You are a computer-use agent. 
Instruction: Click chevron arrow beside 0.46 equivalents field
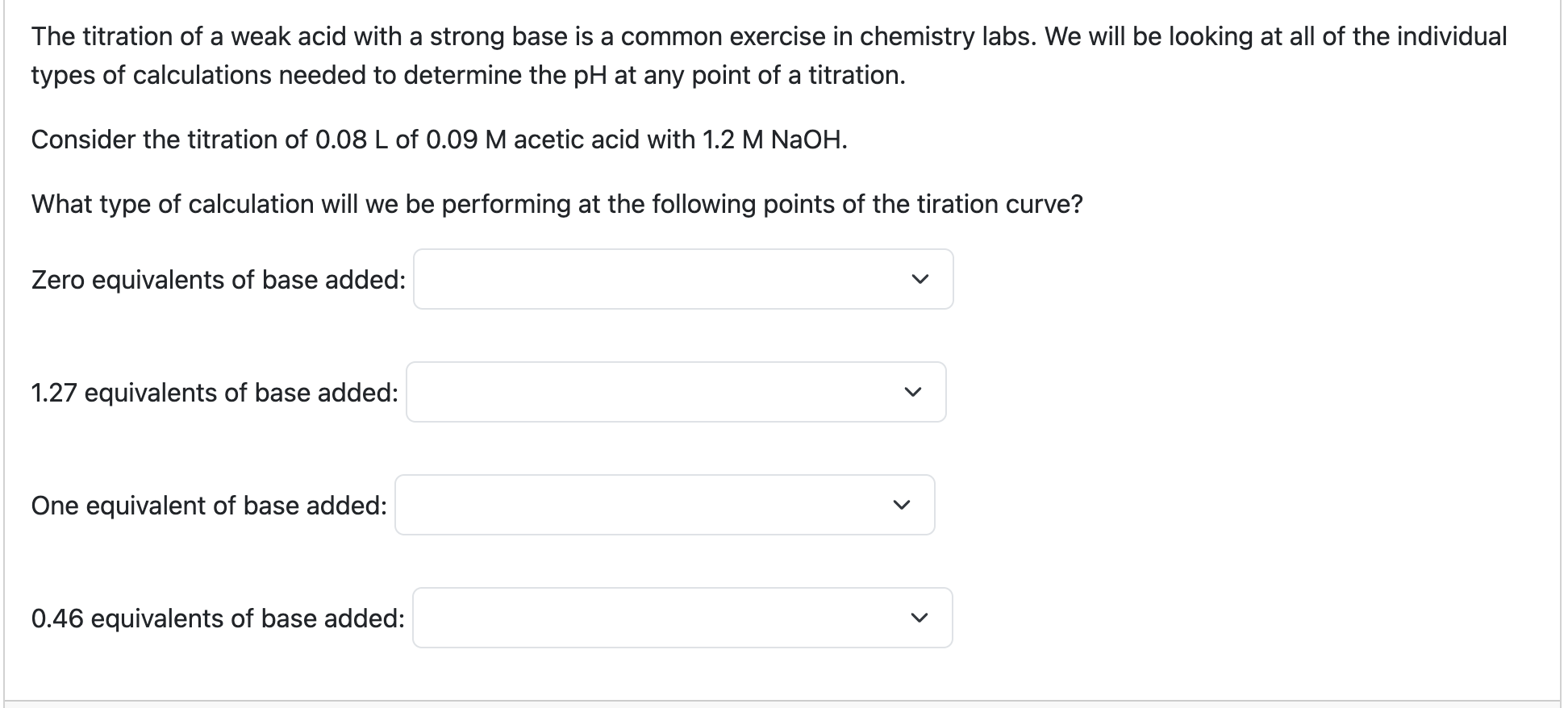pos(918,618)
